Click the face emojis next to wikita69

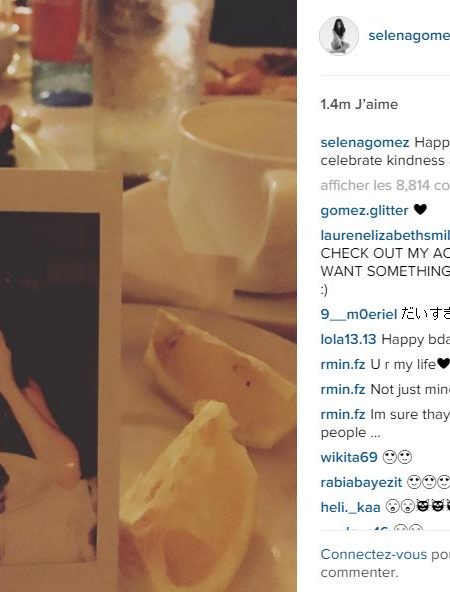[397, 457]
